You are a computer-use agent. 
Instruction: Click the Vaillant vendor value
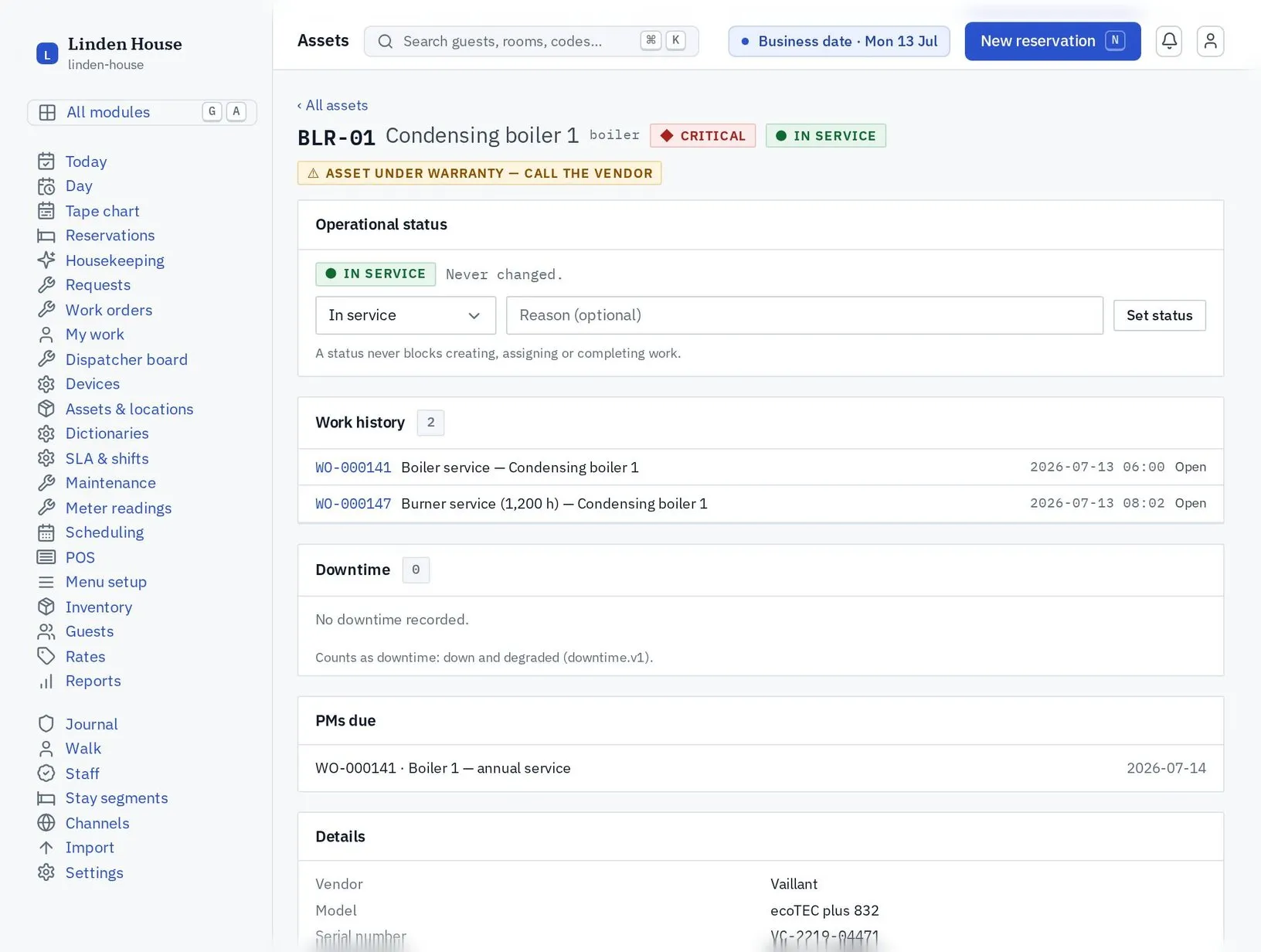794,884
